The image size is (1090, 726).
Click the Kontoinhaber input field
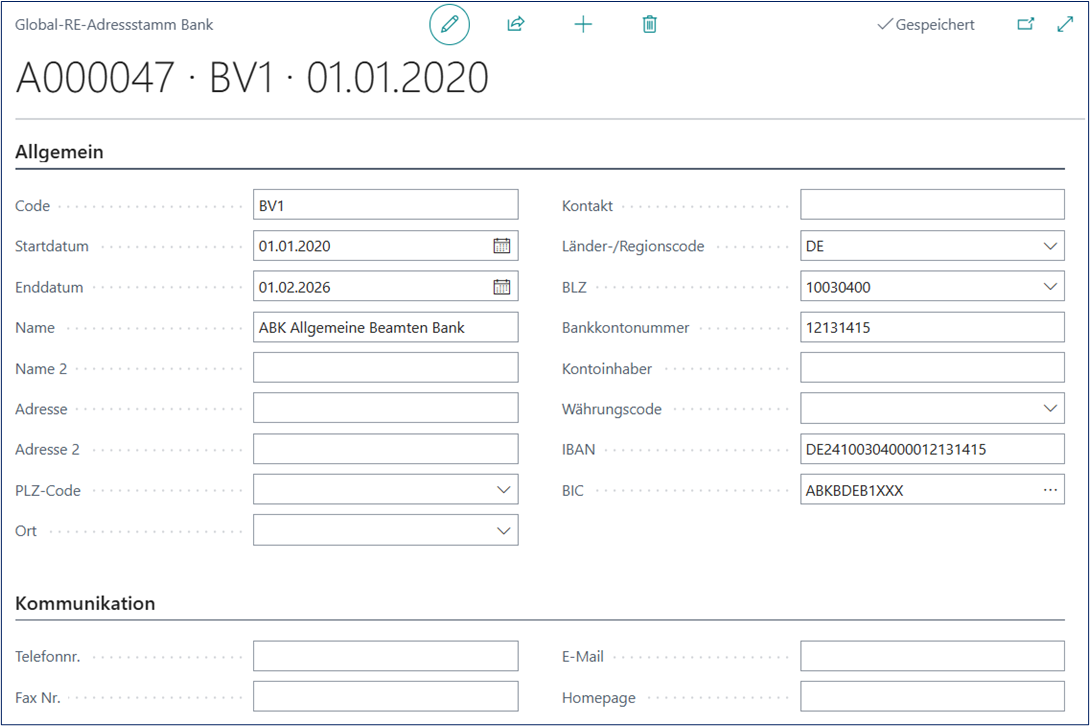(x=930, y=368)
